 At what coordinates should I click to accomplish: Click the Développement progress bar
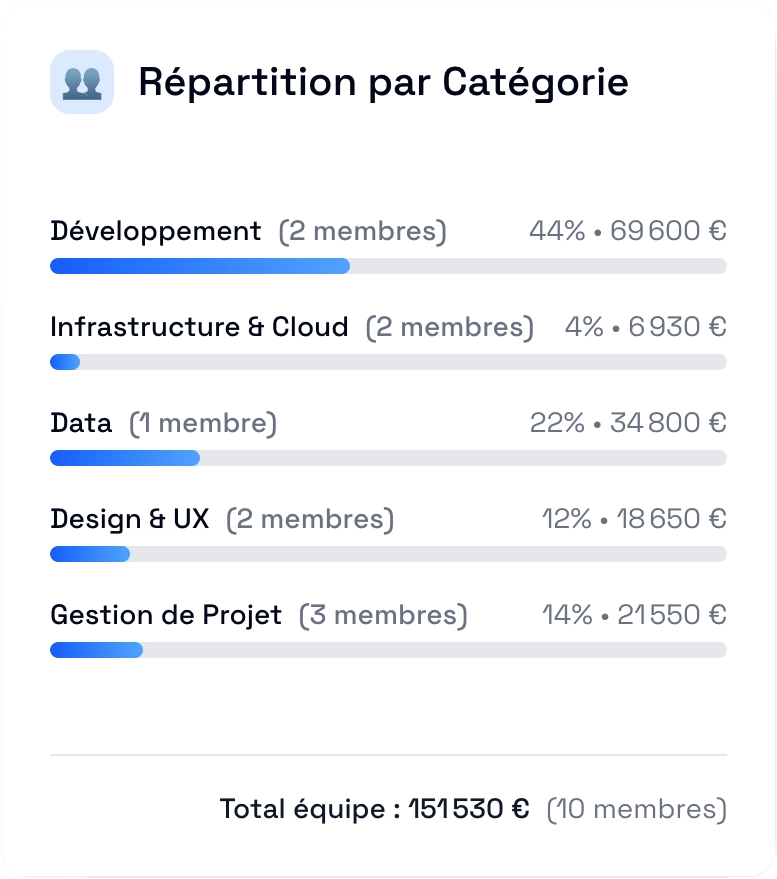388,266
